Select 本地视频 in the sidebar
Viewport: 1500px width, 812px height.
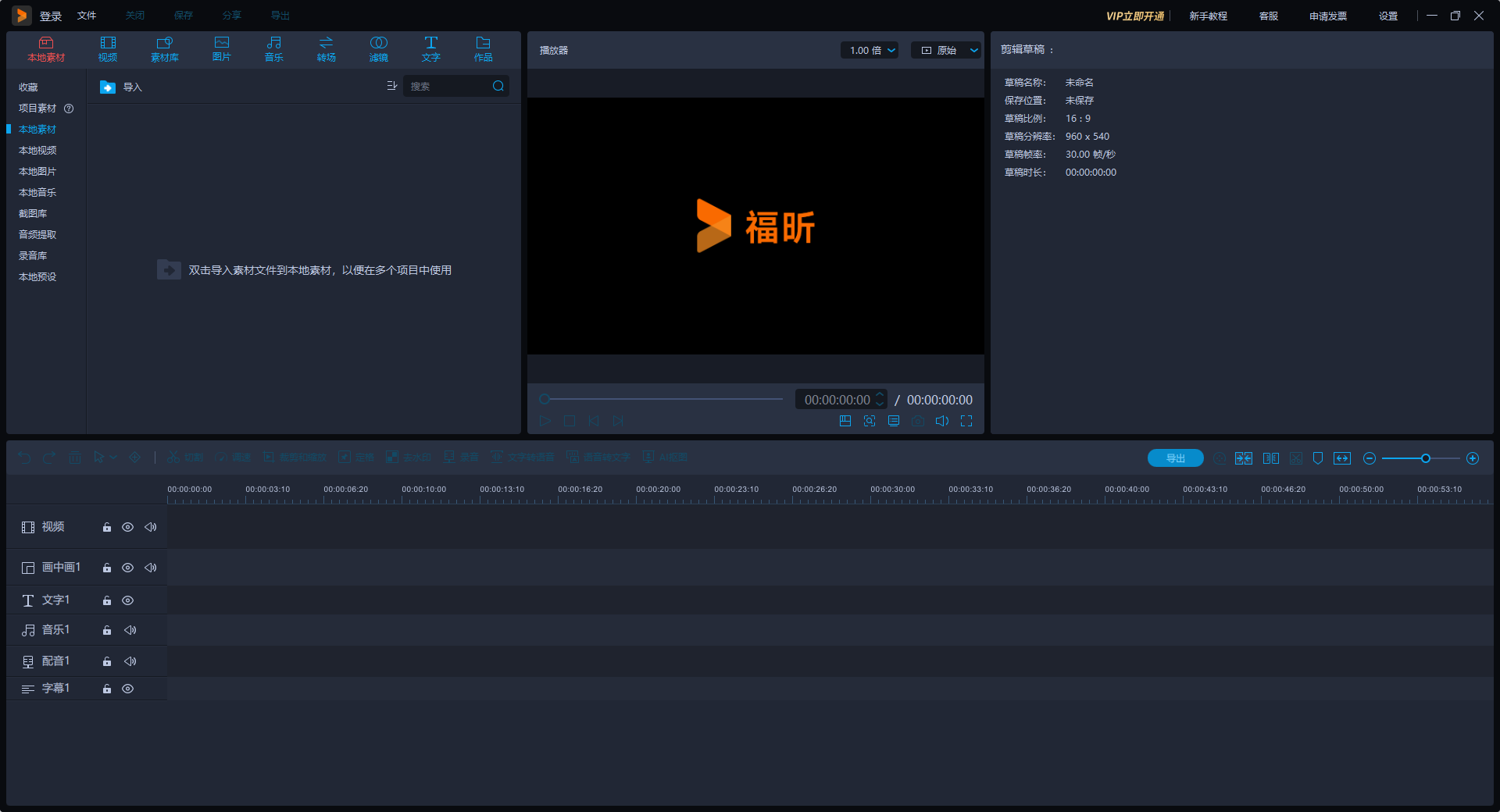(x=37, y=151)
